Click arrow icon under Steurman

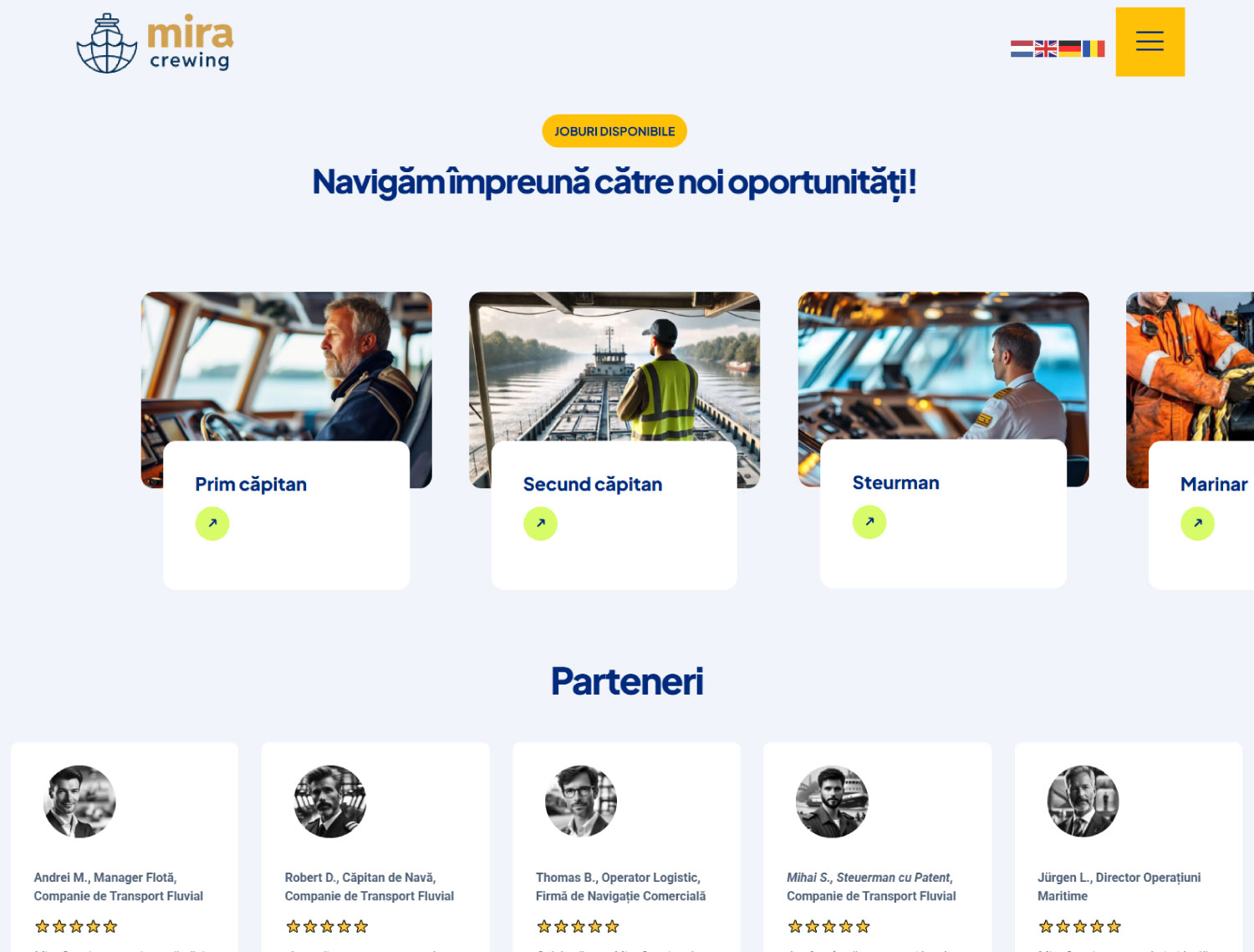click(869, 522)
